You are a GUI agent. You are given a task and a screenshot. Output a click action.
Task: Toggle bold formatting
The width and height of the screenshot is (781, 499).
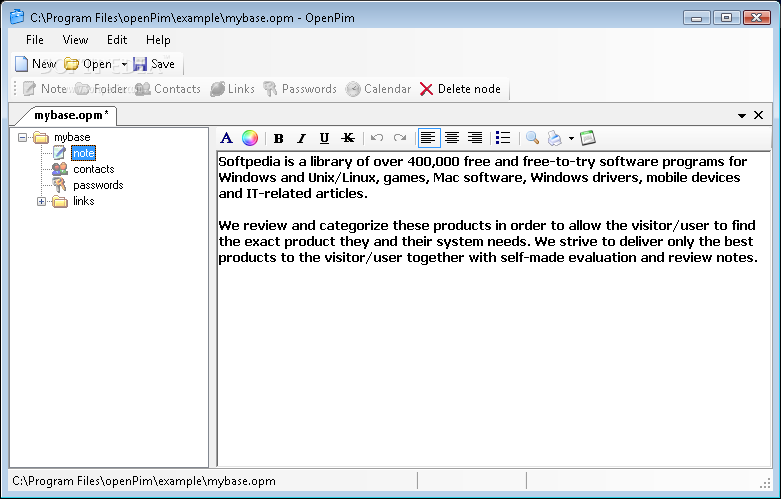(278, 138)
